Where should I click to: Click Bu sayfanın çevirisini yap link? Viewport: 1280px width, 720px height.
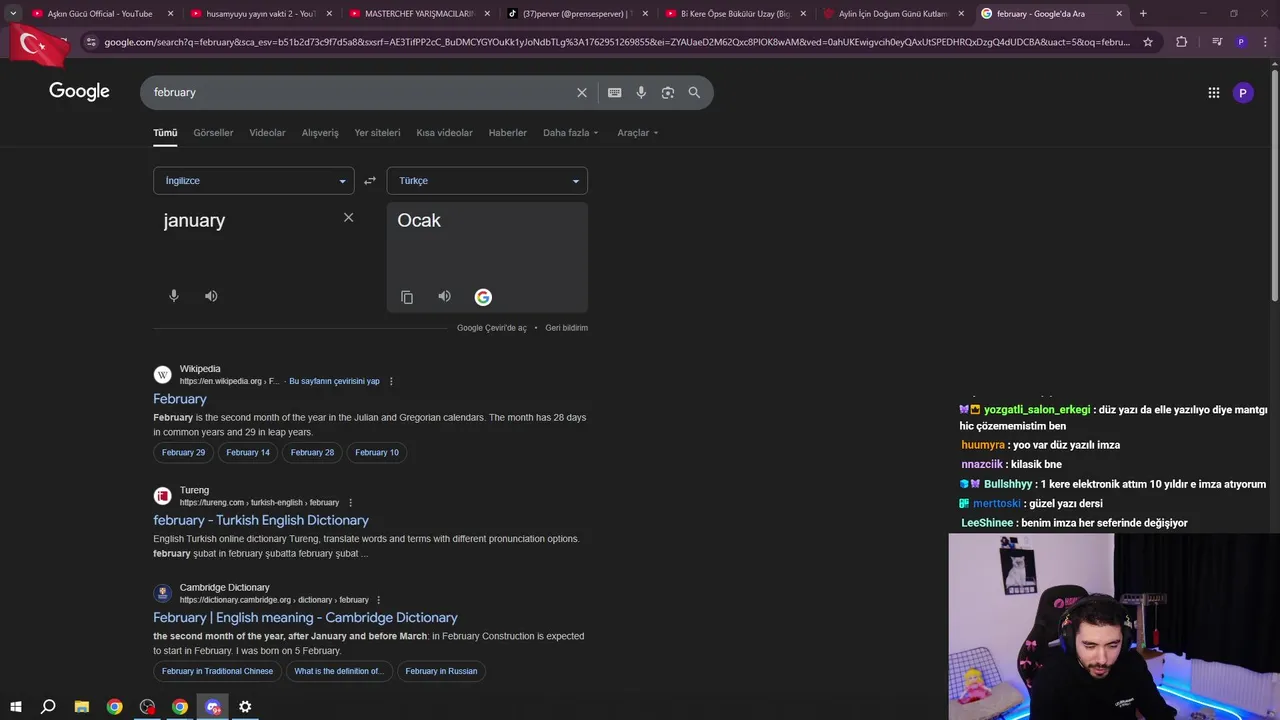pyautogui.click(x=334, y=381)
